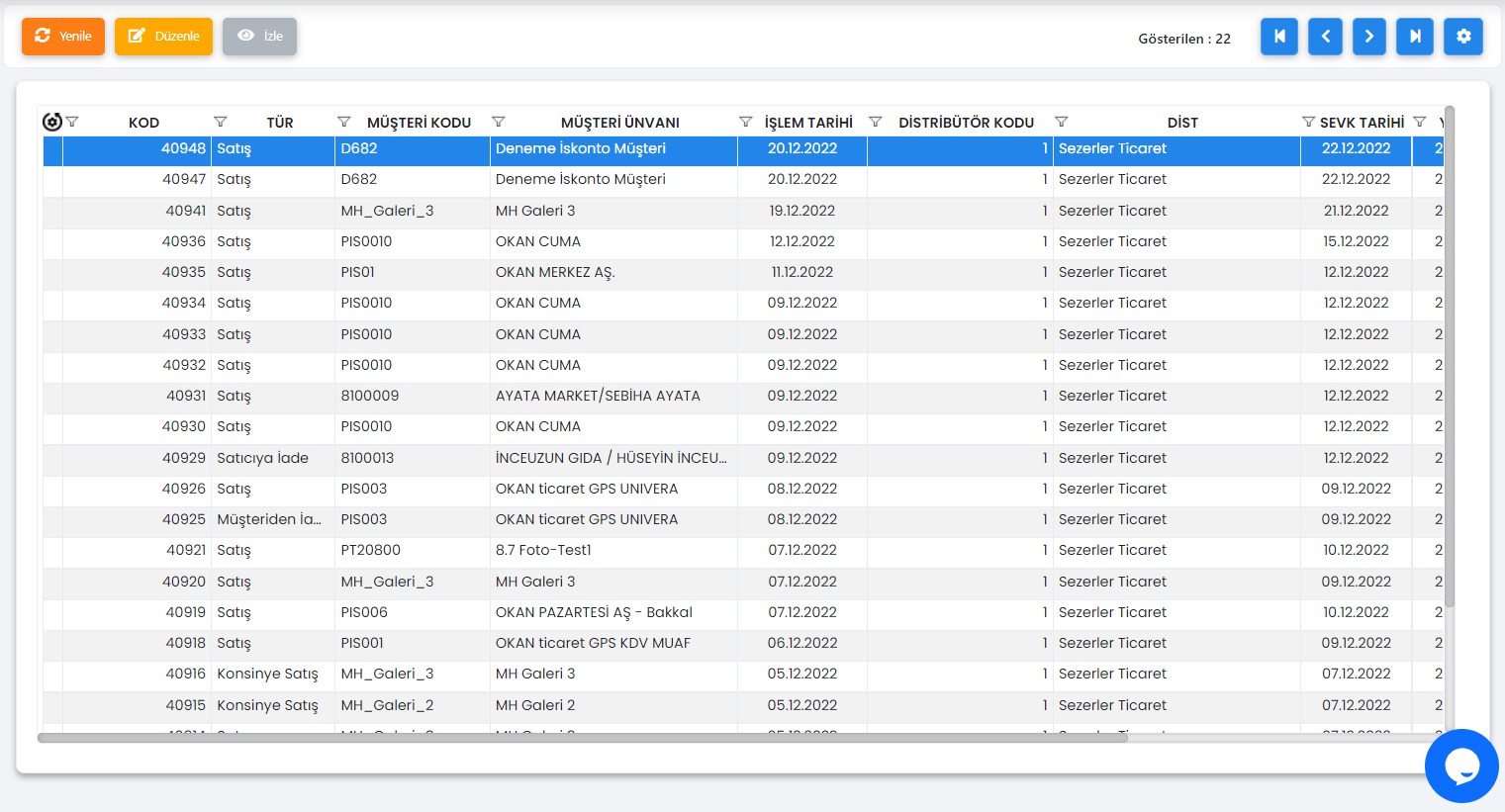This screenshot has width=1505, height=812.
Task: Click transaction date 11.12.2022
Action: tap(802, 272)
